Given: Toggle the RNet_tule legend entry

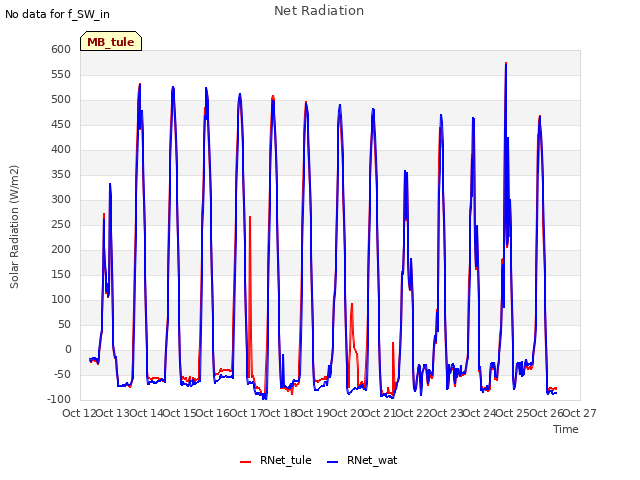Looking at the screenshot, I should coord(276,460).
